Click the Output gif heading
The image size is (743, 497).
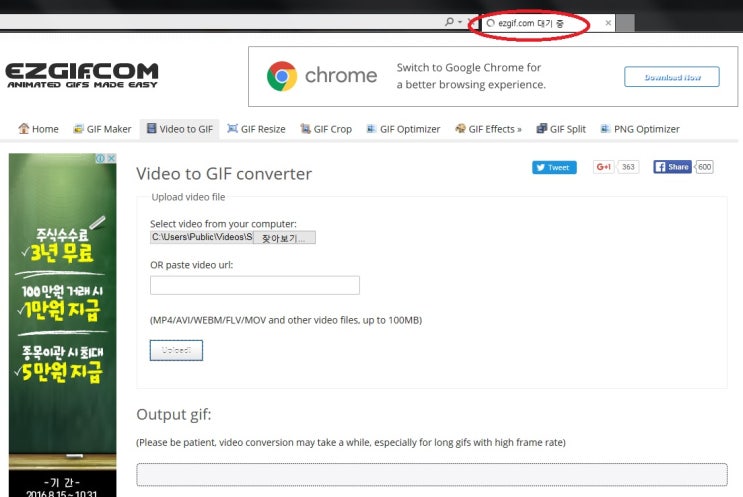(x=173, y=415)
